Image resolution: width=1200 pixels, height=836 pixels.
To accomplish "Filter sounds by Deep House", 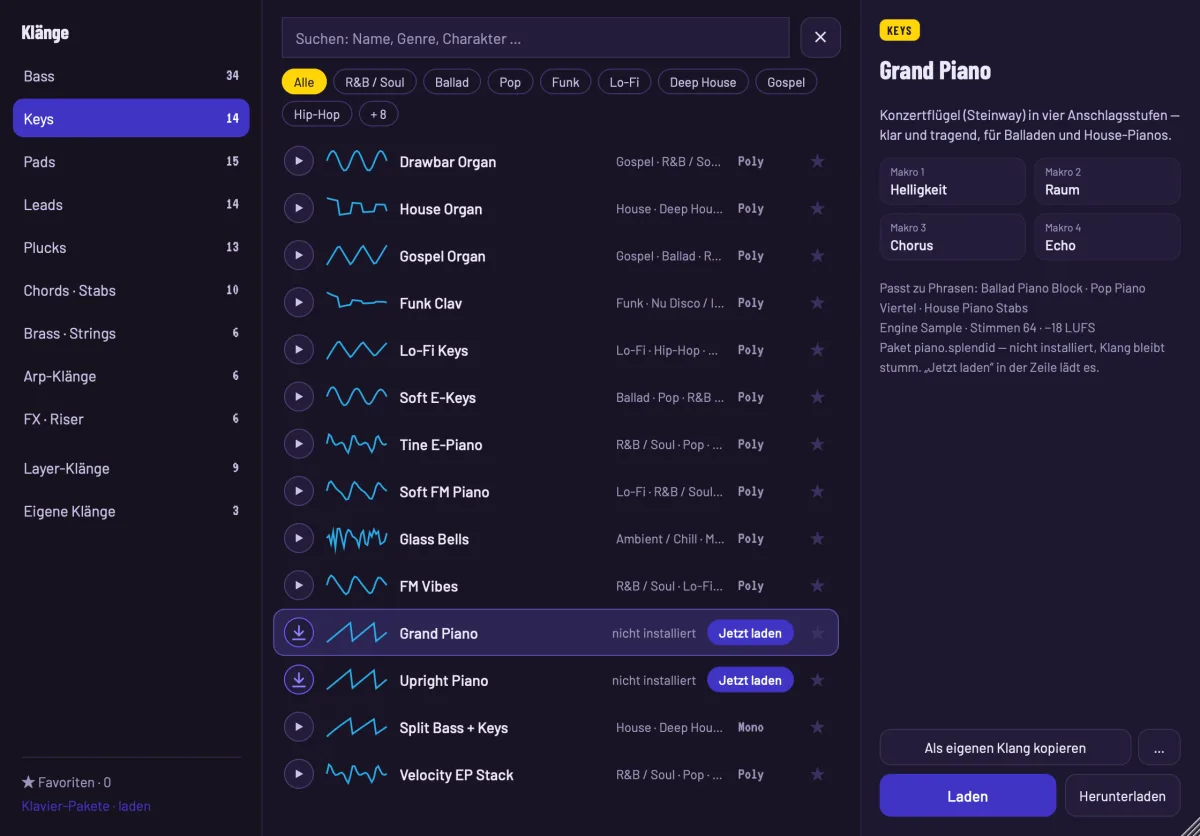I will 703,82.
